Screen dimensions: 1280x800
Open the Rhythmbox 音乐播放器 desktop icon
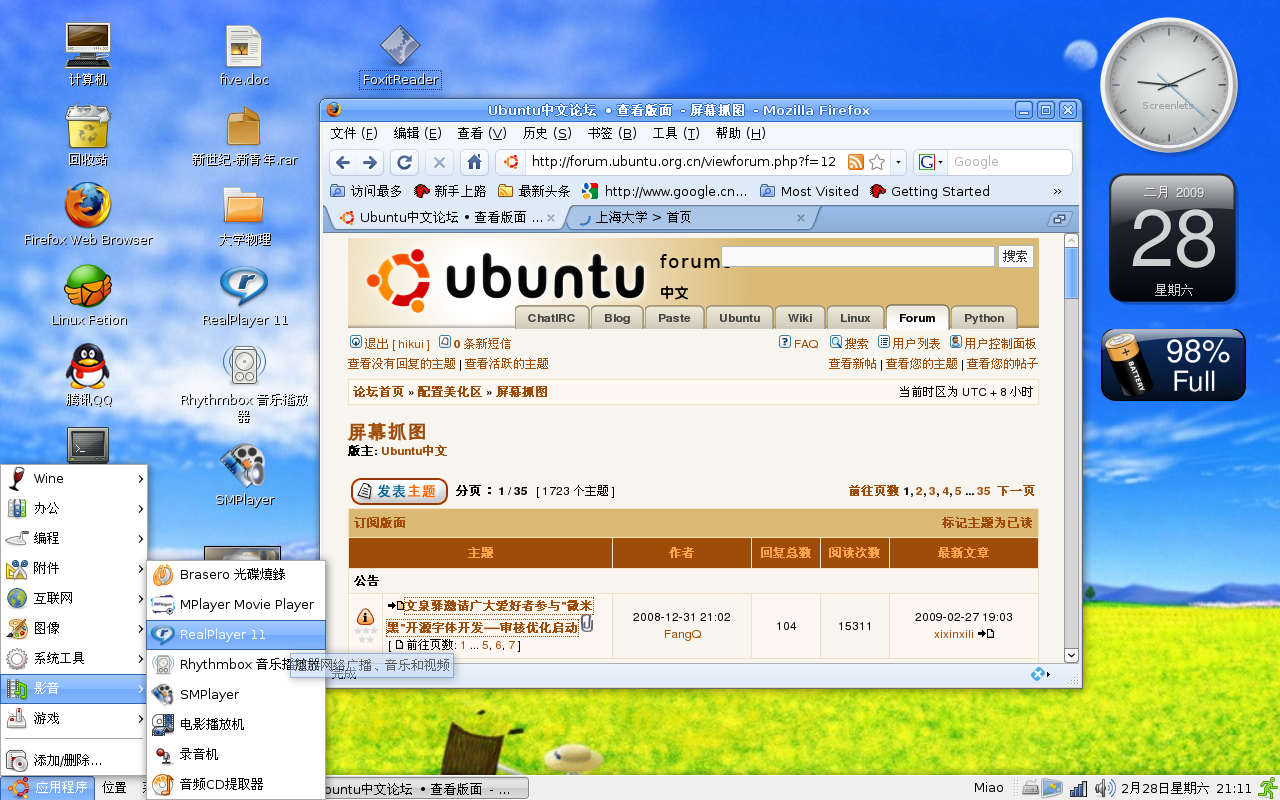point(244,384)
